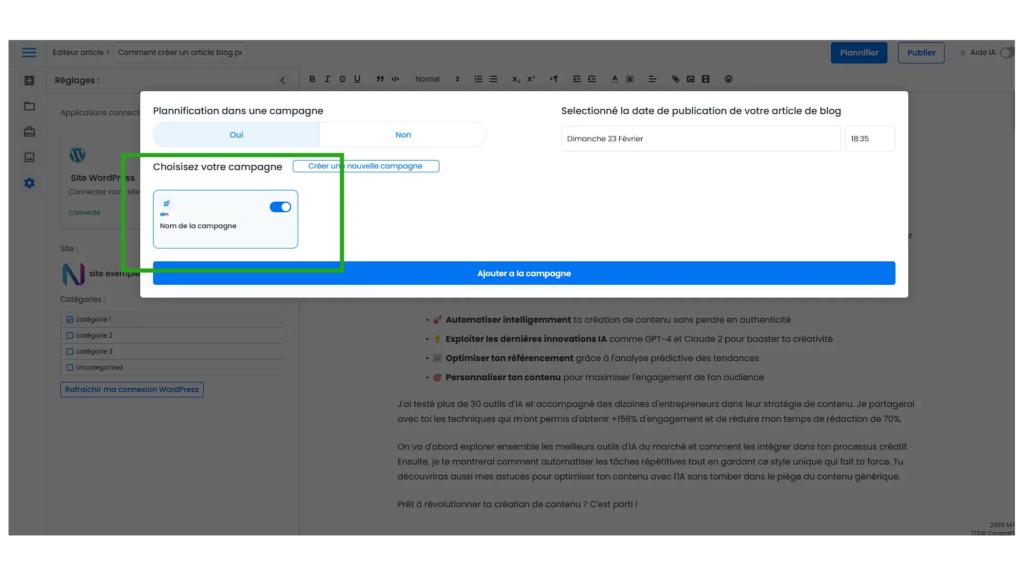The width and height of the screenshot is (1024, 576).
Task: Open the Normal heading style dropdown
Action: (437, 79)
